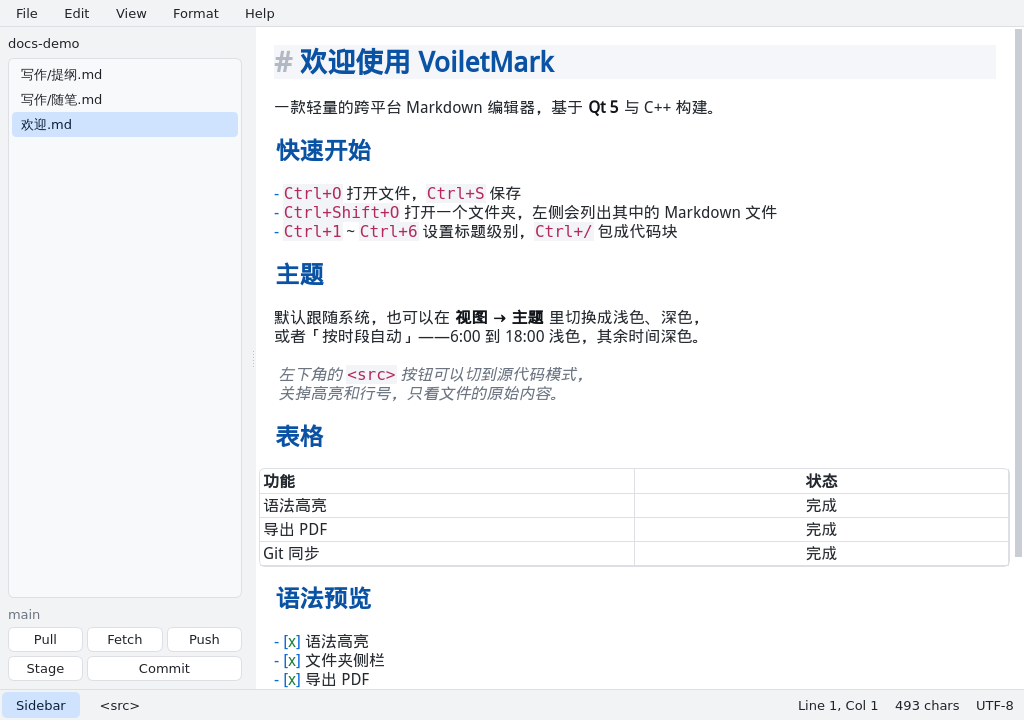Click the Stage button

[x=45, y=668]
